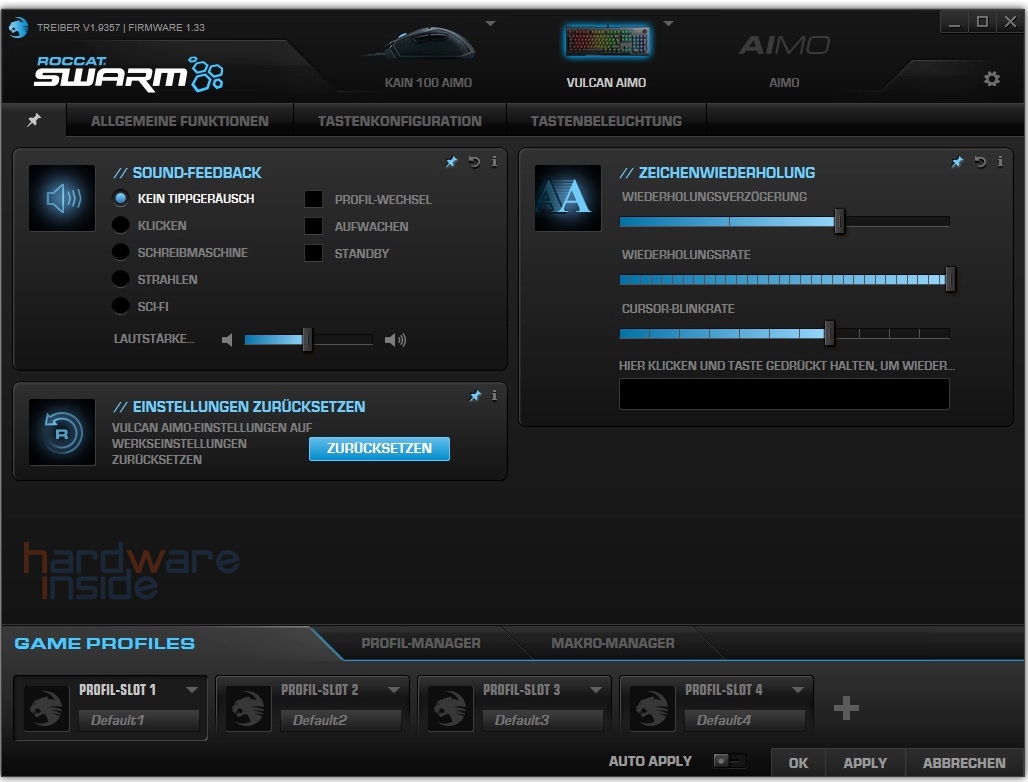Select the Klicken sound option
Viewport: 1028px width, 782px height.
[120, 225]
